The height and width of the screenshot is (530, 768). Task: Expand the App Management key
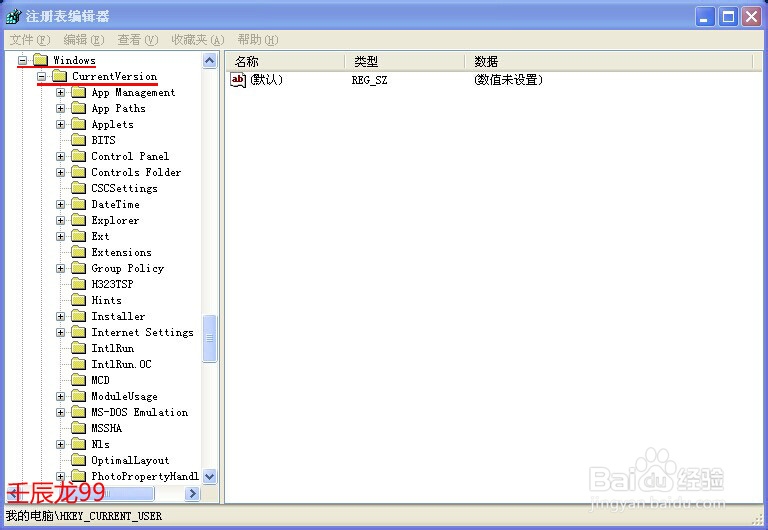click(x=60, y=93)
